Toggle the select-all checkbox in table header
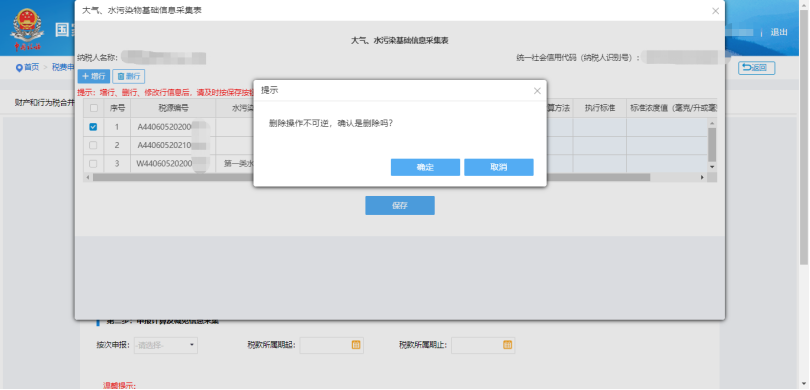Viewport: 810px width, 390px height. (94, 108)
